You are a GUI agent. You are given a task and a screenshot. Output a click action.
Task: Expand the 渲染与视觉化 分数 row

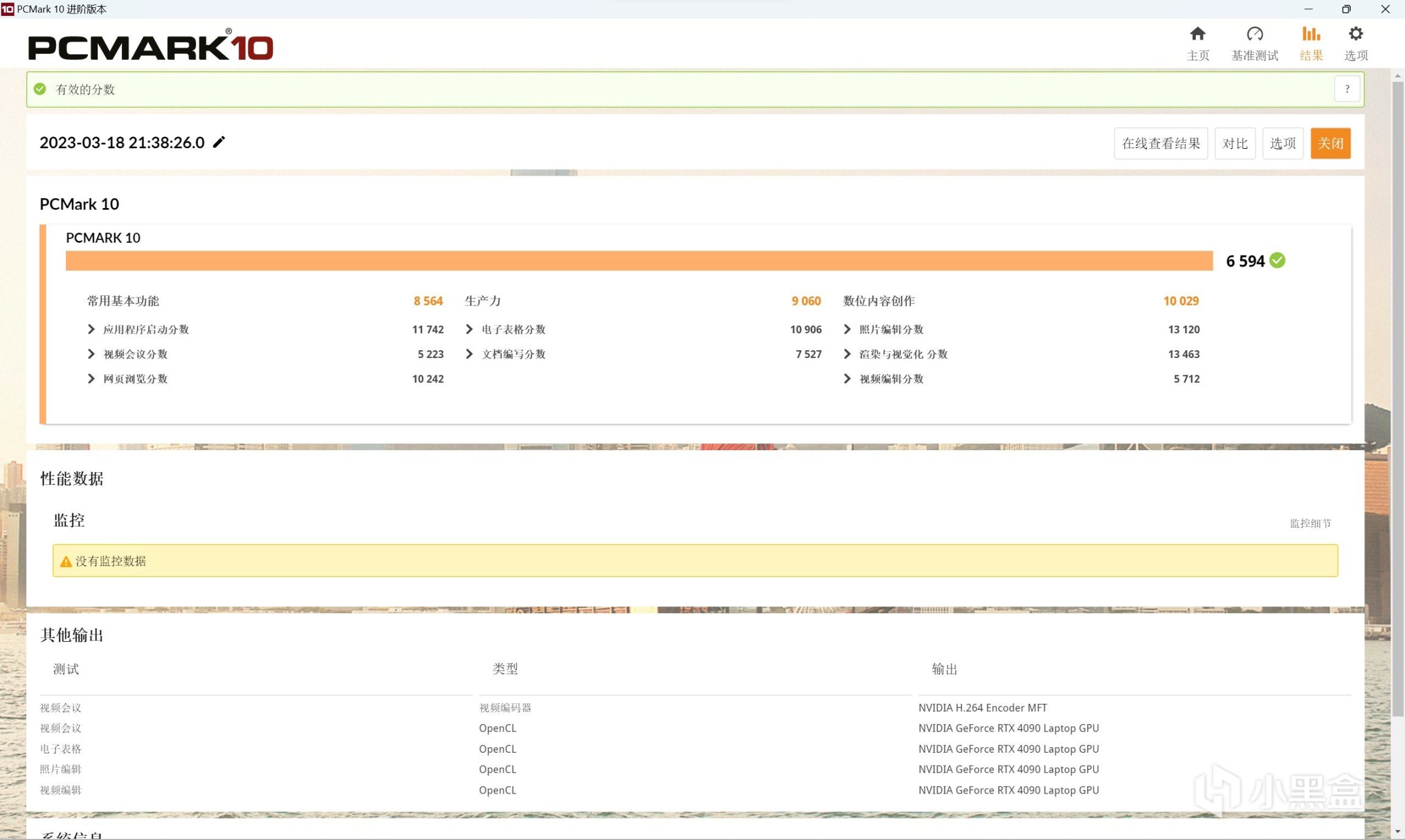[x=847, y=354]
